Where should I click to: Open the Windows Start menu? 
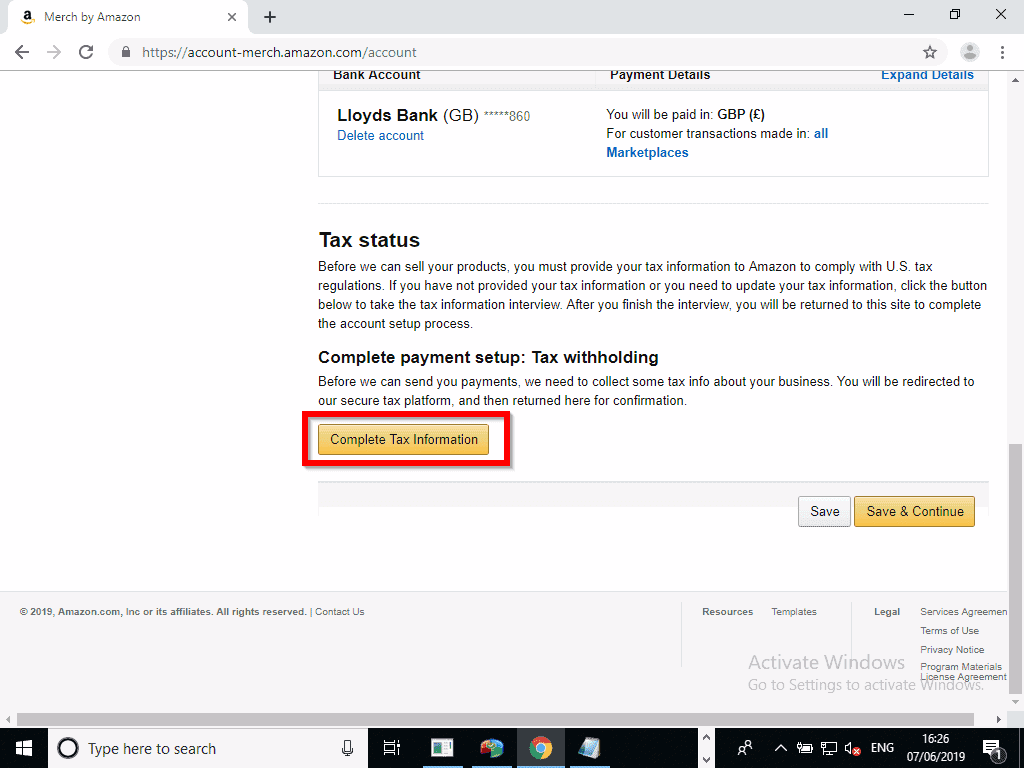pos(24,748)
